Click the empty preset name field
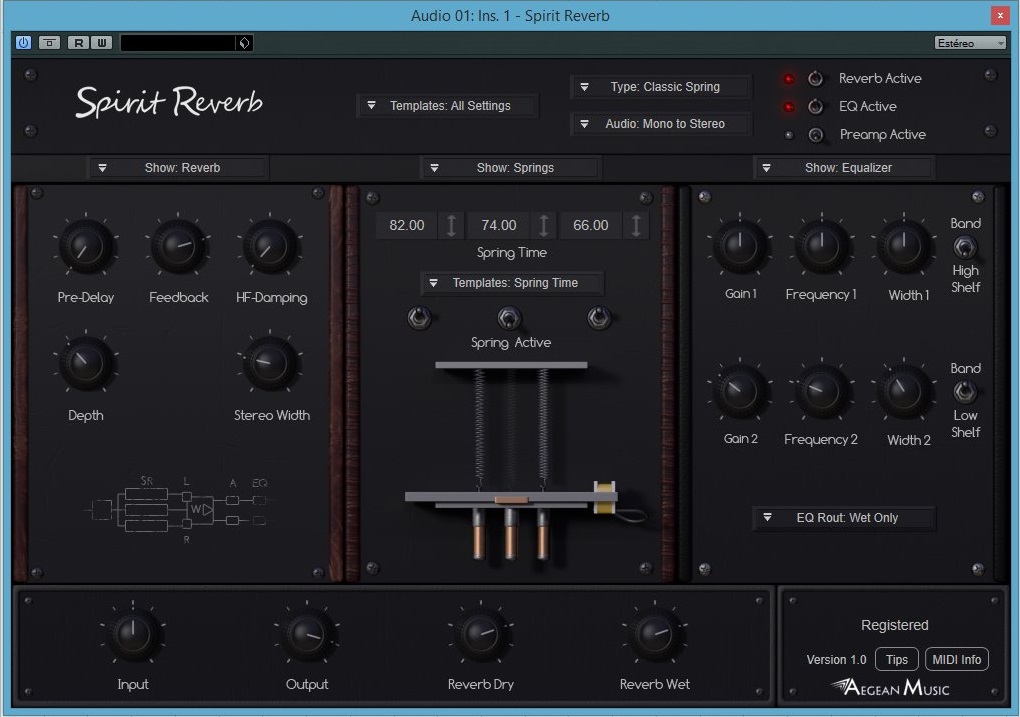The width and height of the screenshot is (1020, 717). point(178,43)
